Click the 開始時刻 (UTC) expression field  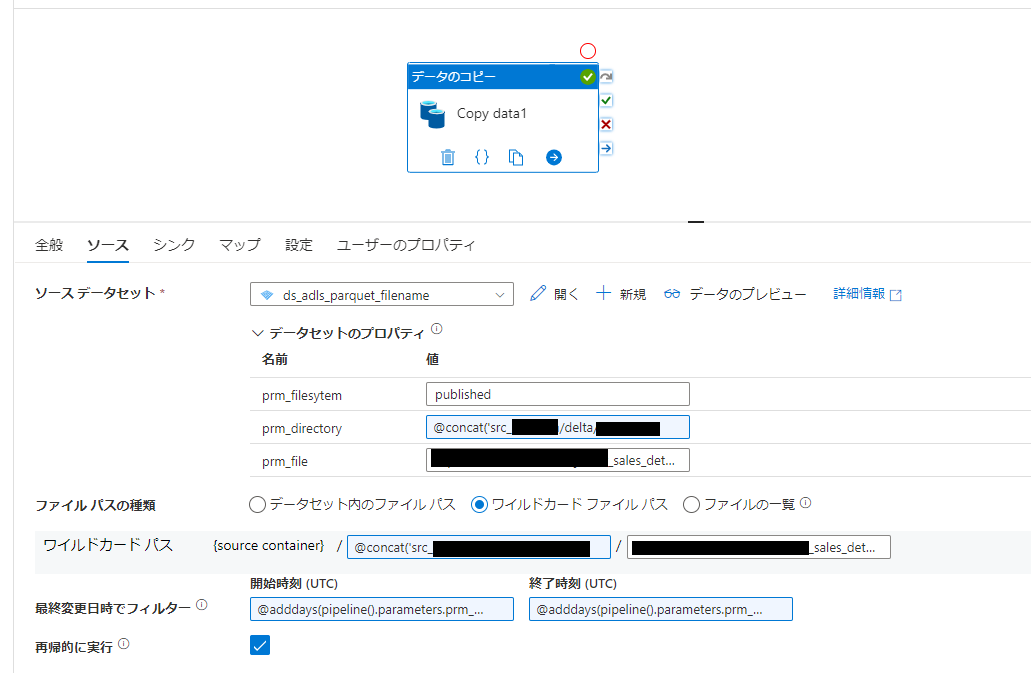[x=381, y=609]
